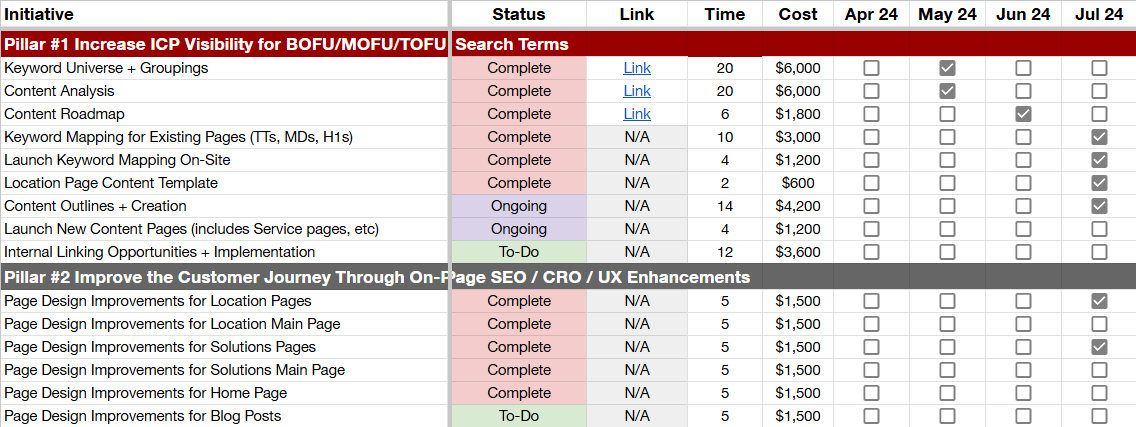Screen dimensions: 1136x427
Task: Check Apr 24 box for Content Outlines + Creation
Action: pos(871,206)
